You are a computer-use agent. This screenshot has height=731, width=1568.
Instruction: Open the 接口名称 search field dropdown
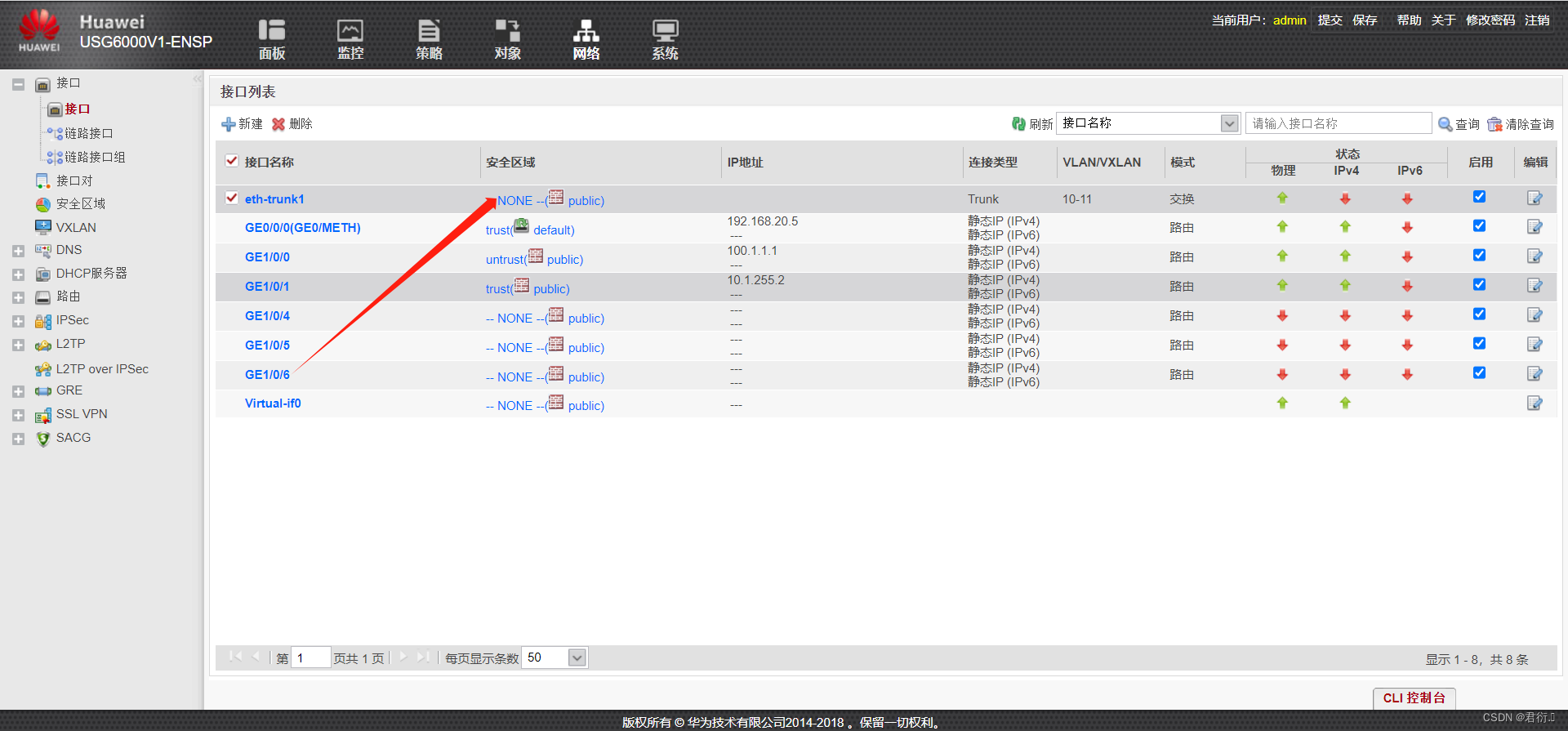tap(1229, 123)
